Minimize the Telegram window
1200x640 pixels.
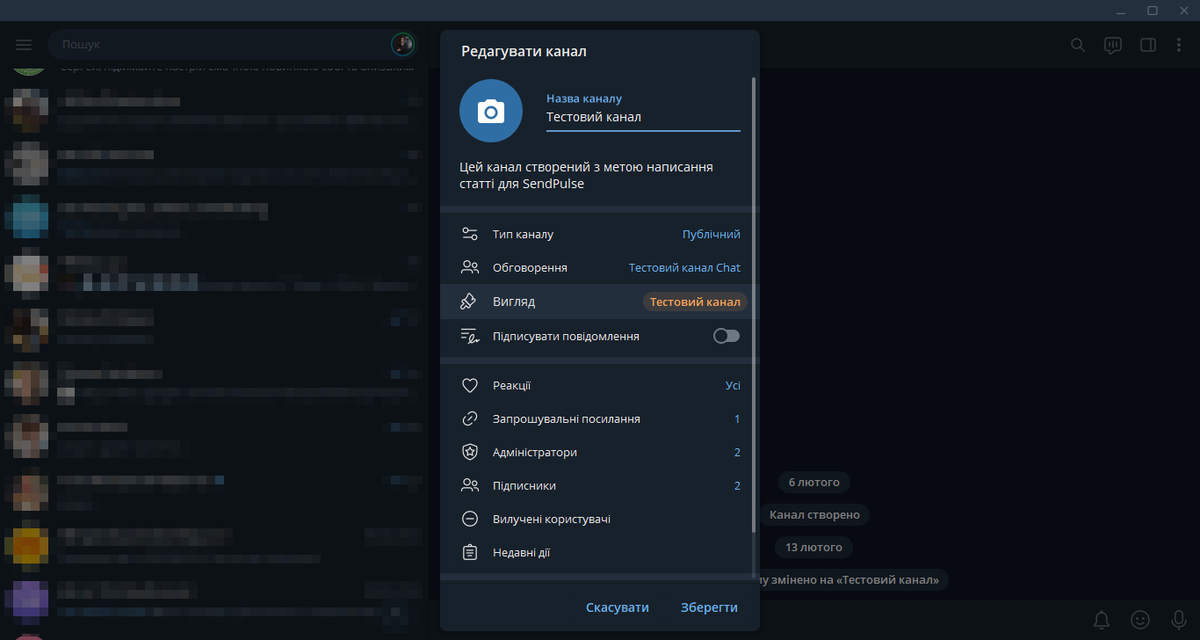(x=1123, y=10)
